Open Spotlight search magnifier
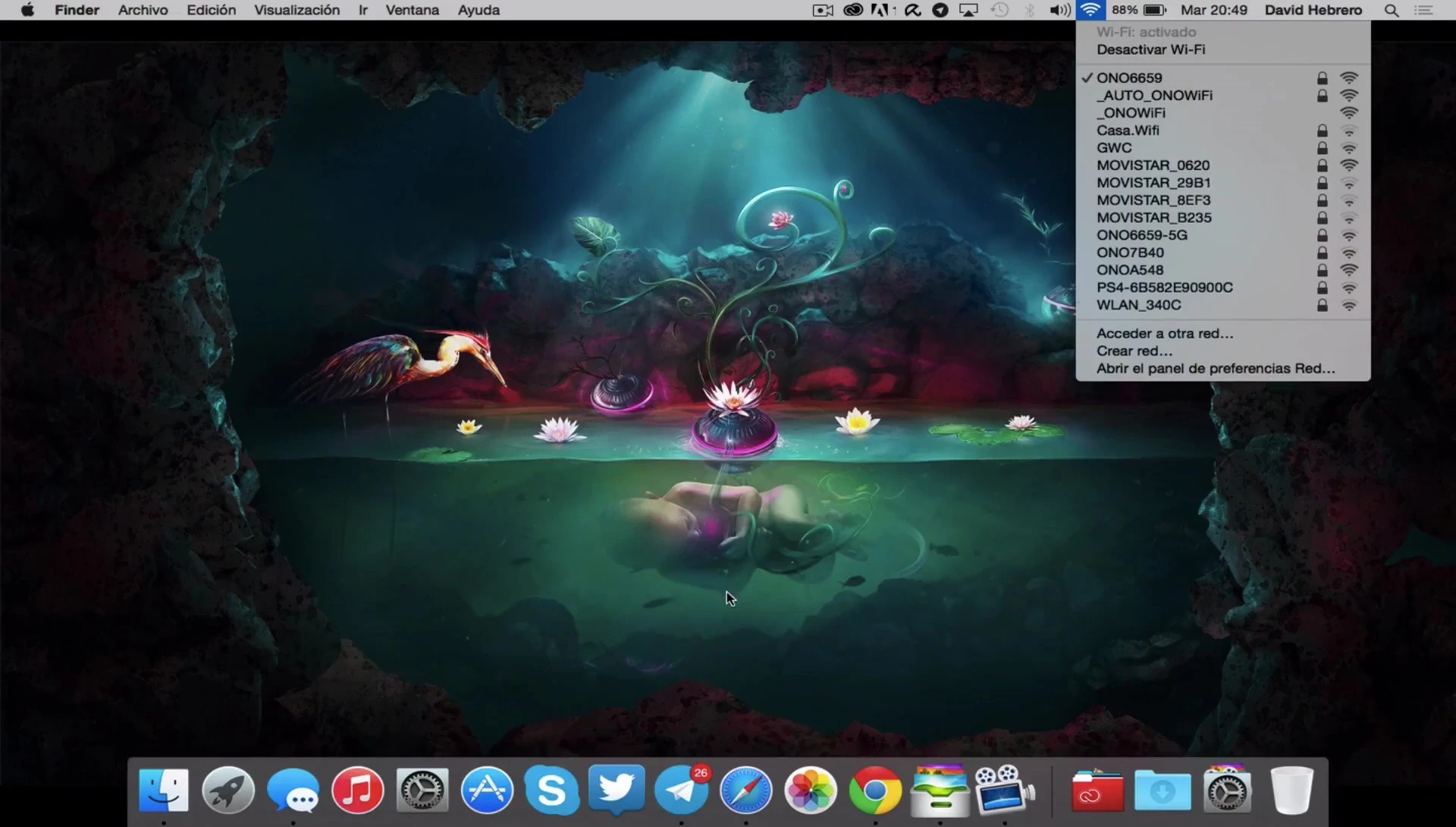The width and height of the screenshot is (1456, 827). pos(1392,10)
